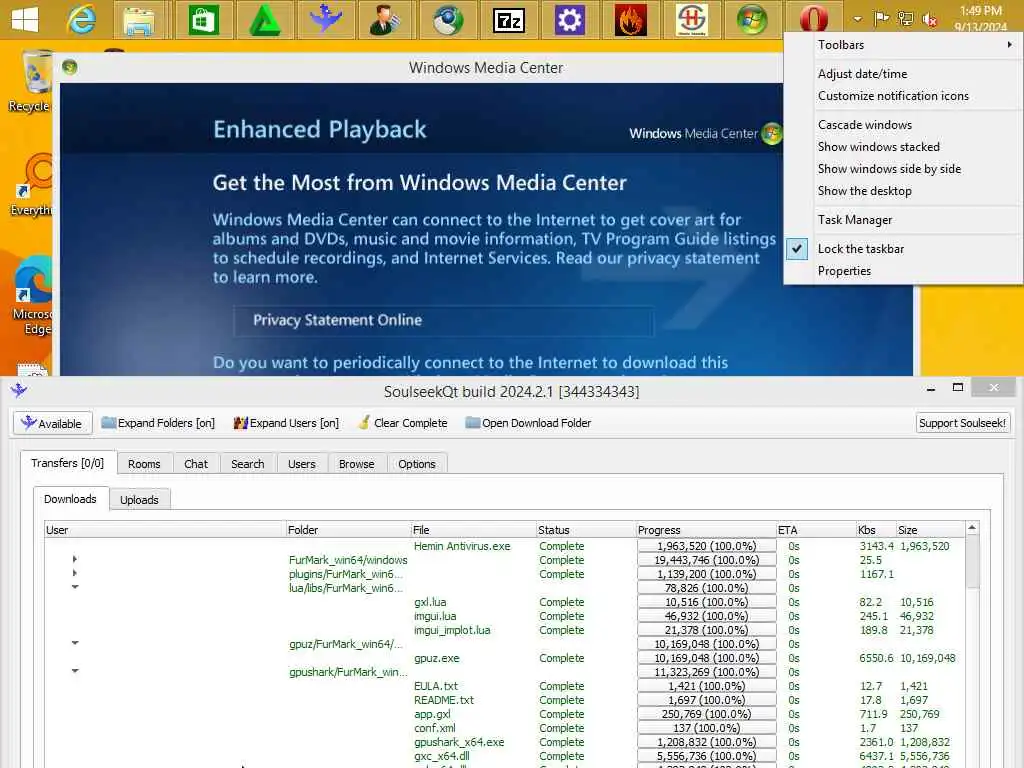Choose Cascade windows
Viewport: 1024px width, 768px height.
903,125
